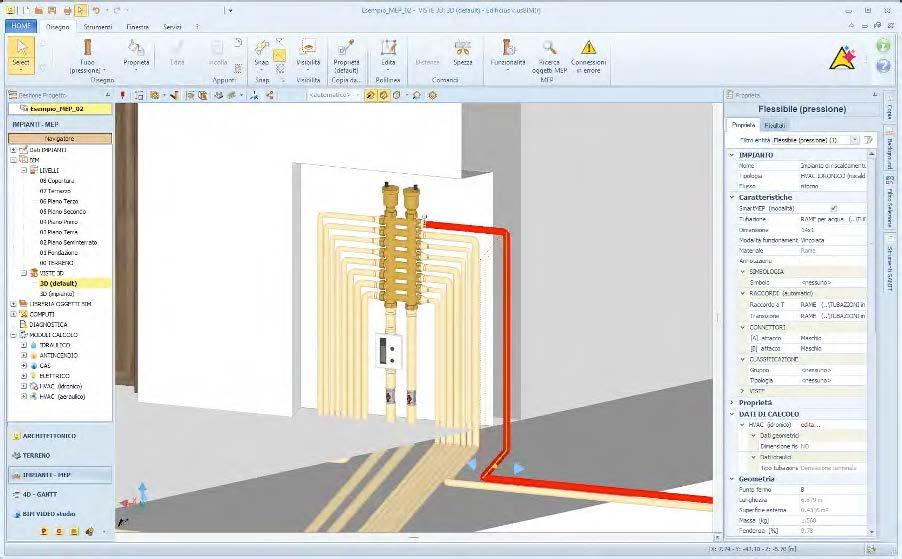Toggle the first highlighted view-mode button

click(372, 95)
